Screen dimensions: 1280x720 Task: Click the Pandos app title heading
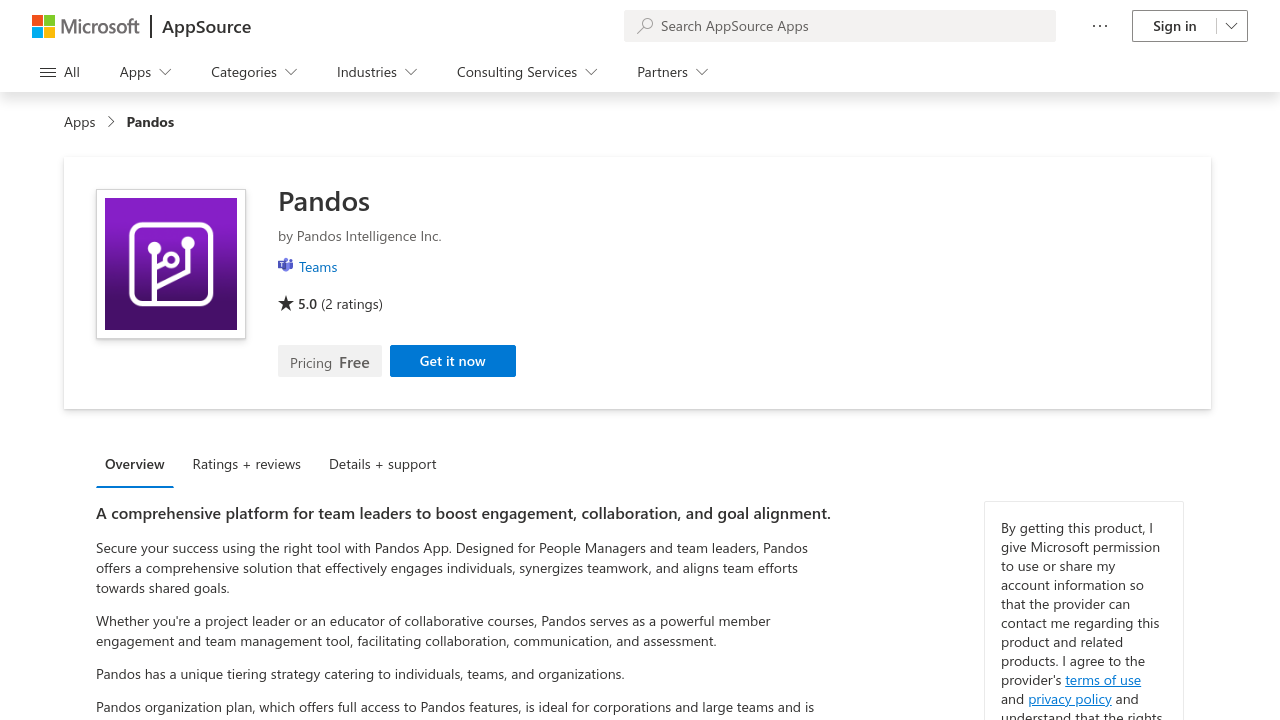point(324,201)
